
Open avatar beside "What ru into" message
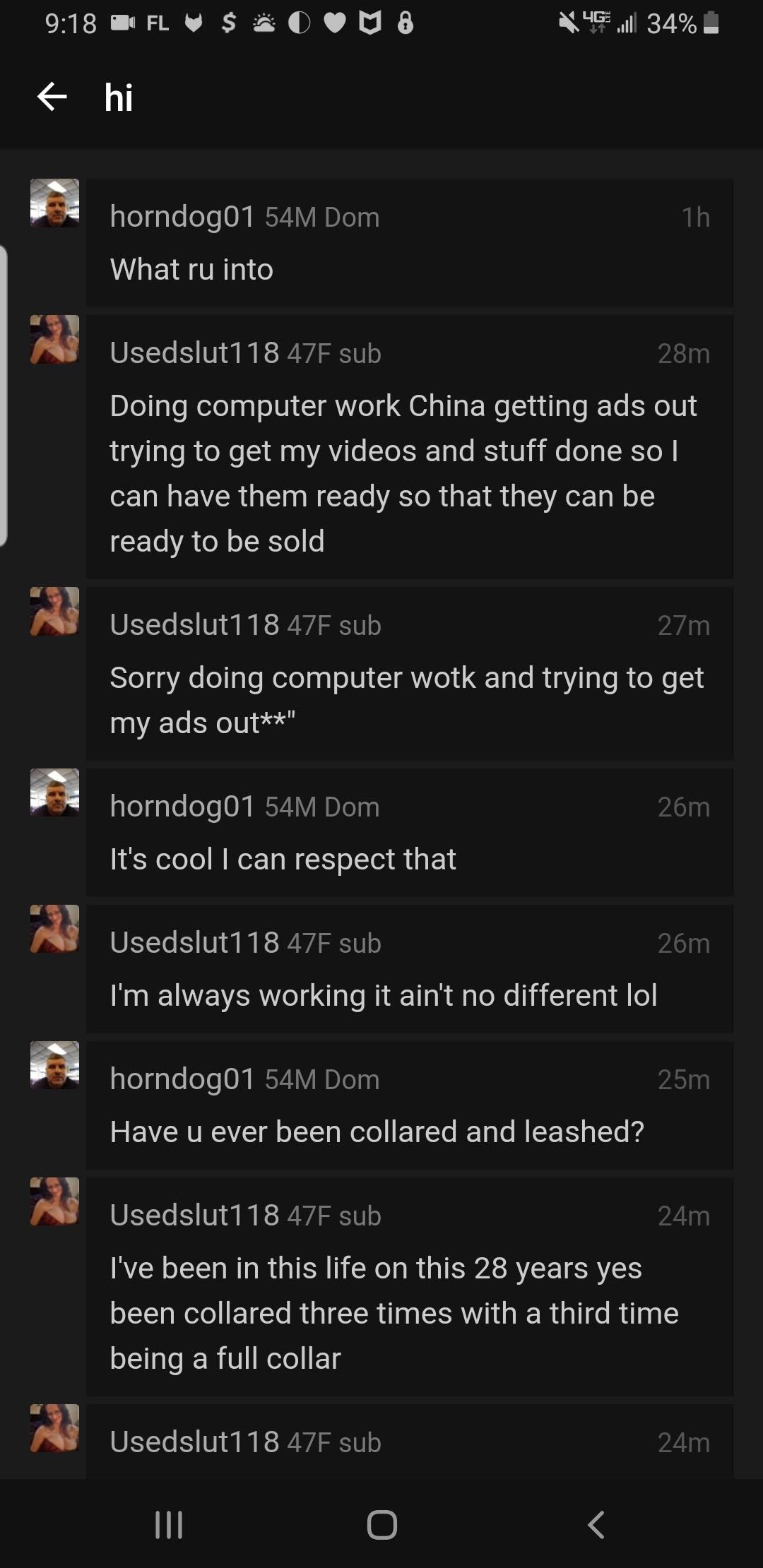pos(55,203)
